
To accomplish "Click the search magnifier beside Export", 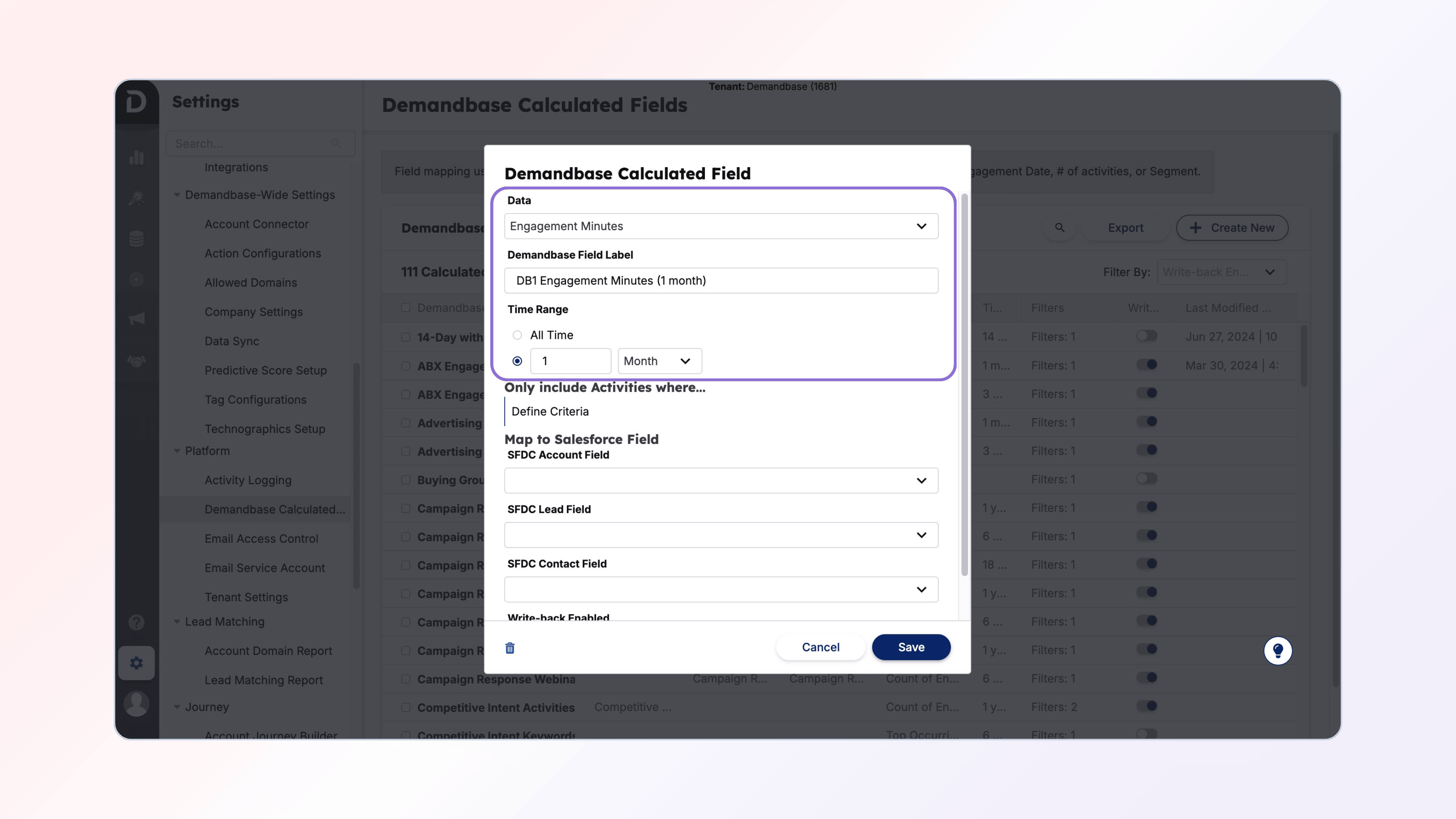I will pos(1060,228).
